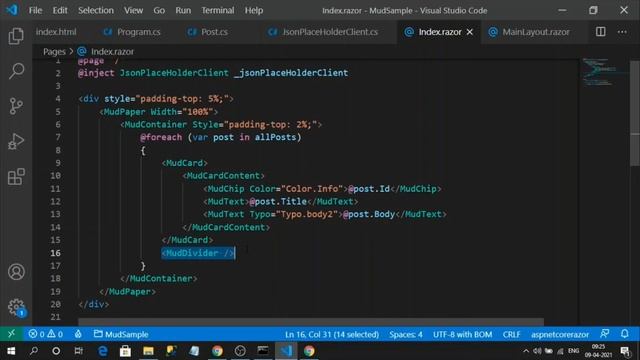Image resolution: width=640 pixels, height=360 pixels.
Task: Change line endings via CRLF
Action: pos(511,334)
